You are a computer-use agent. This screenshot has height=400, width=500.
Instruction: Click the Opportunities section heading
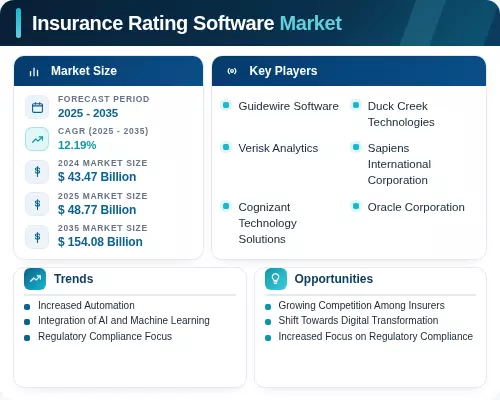(x=334, y=279)
